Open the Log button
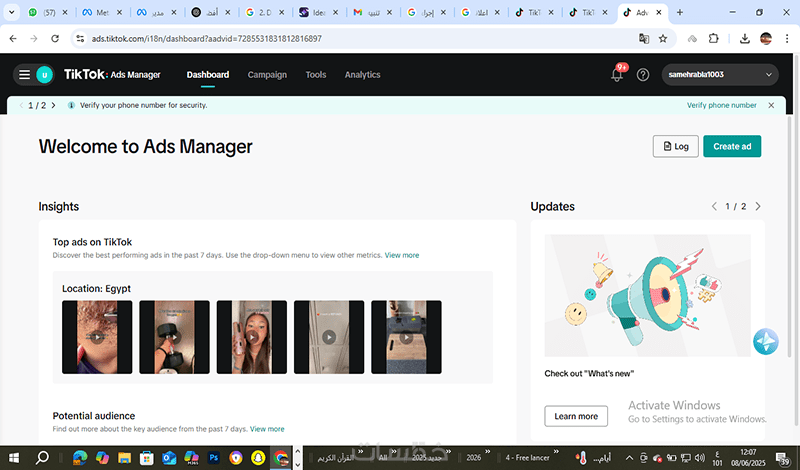800x470 pixels. point(676,146)
